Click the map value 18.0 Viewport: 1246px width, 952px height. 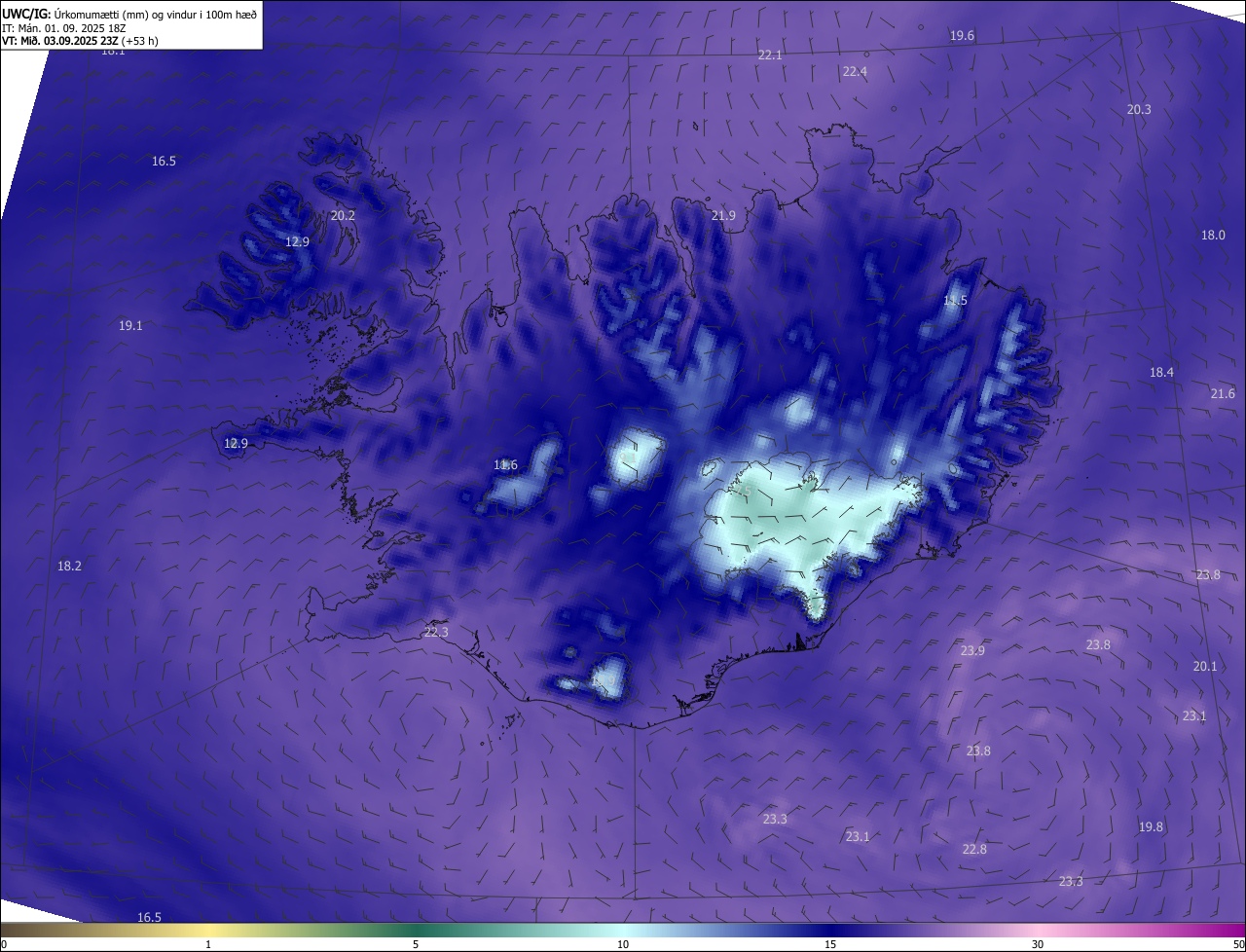tap(1213, 236)
